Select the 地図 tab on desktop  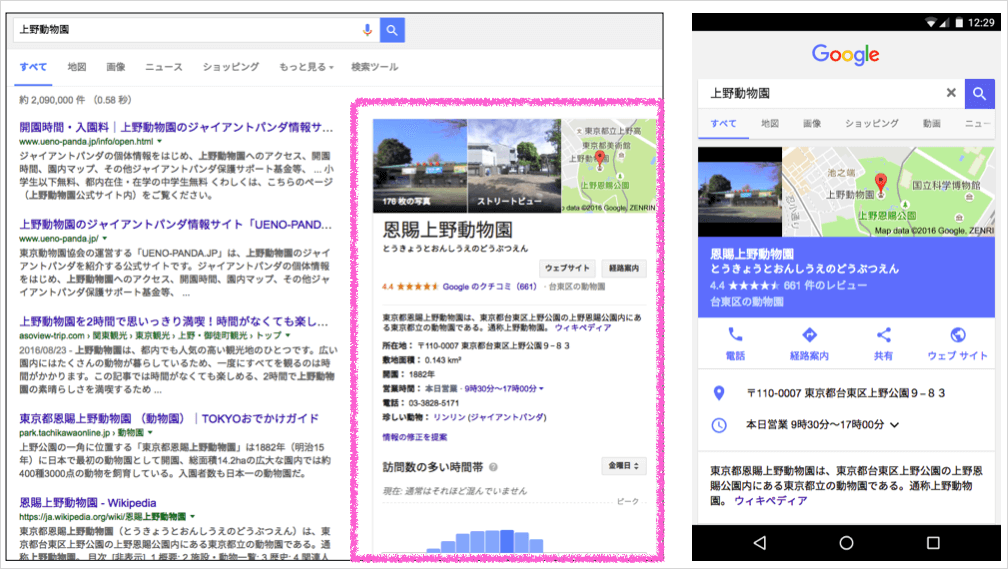[77, 67]
